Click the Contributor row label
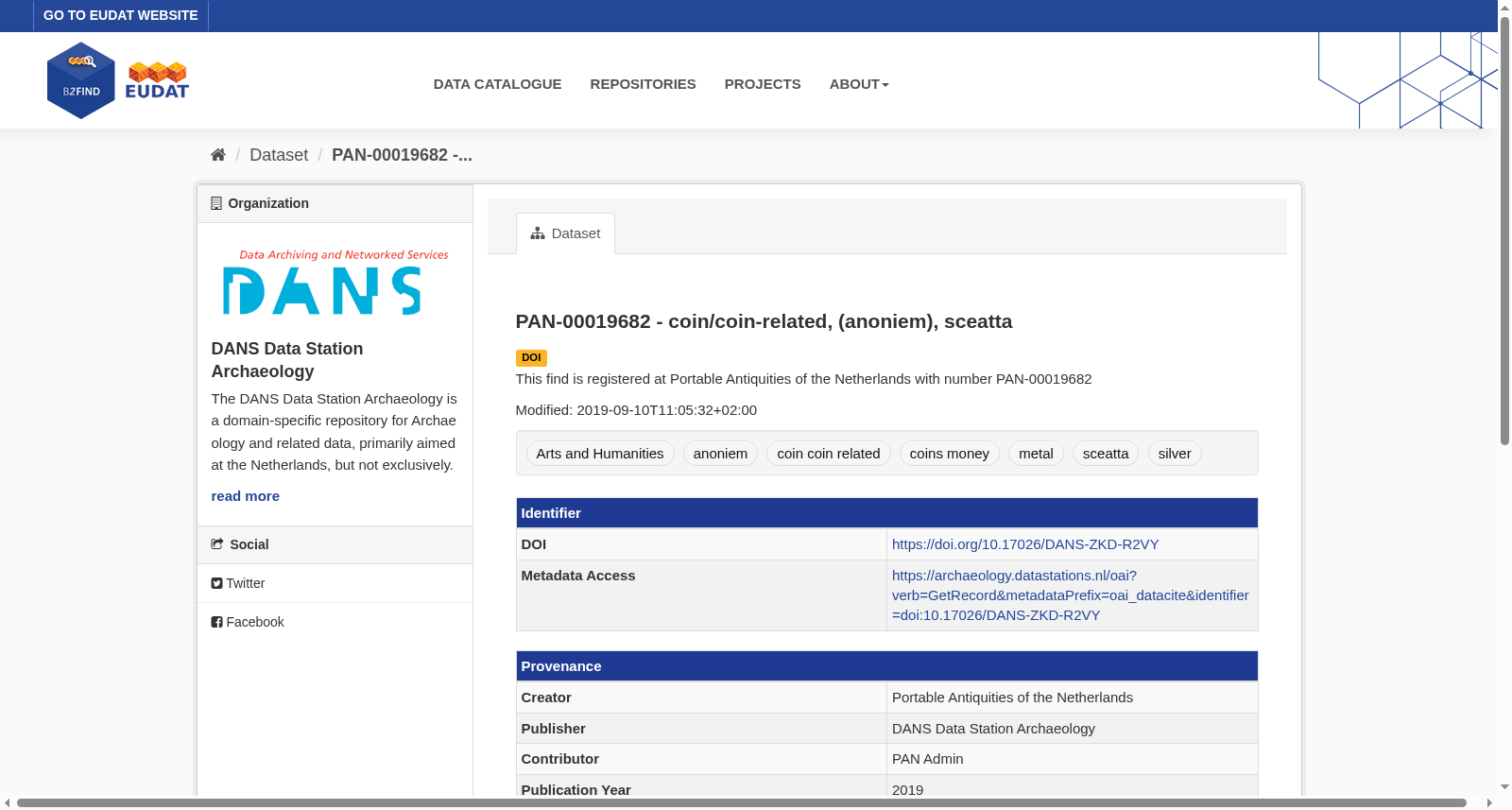Screen dimensions: 1512x810 pyautogui.click(x=559, y=759)
